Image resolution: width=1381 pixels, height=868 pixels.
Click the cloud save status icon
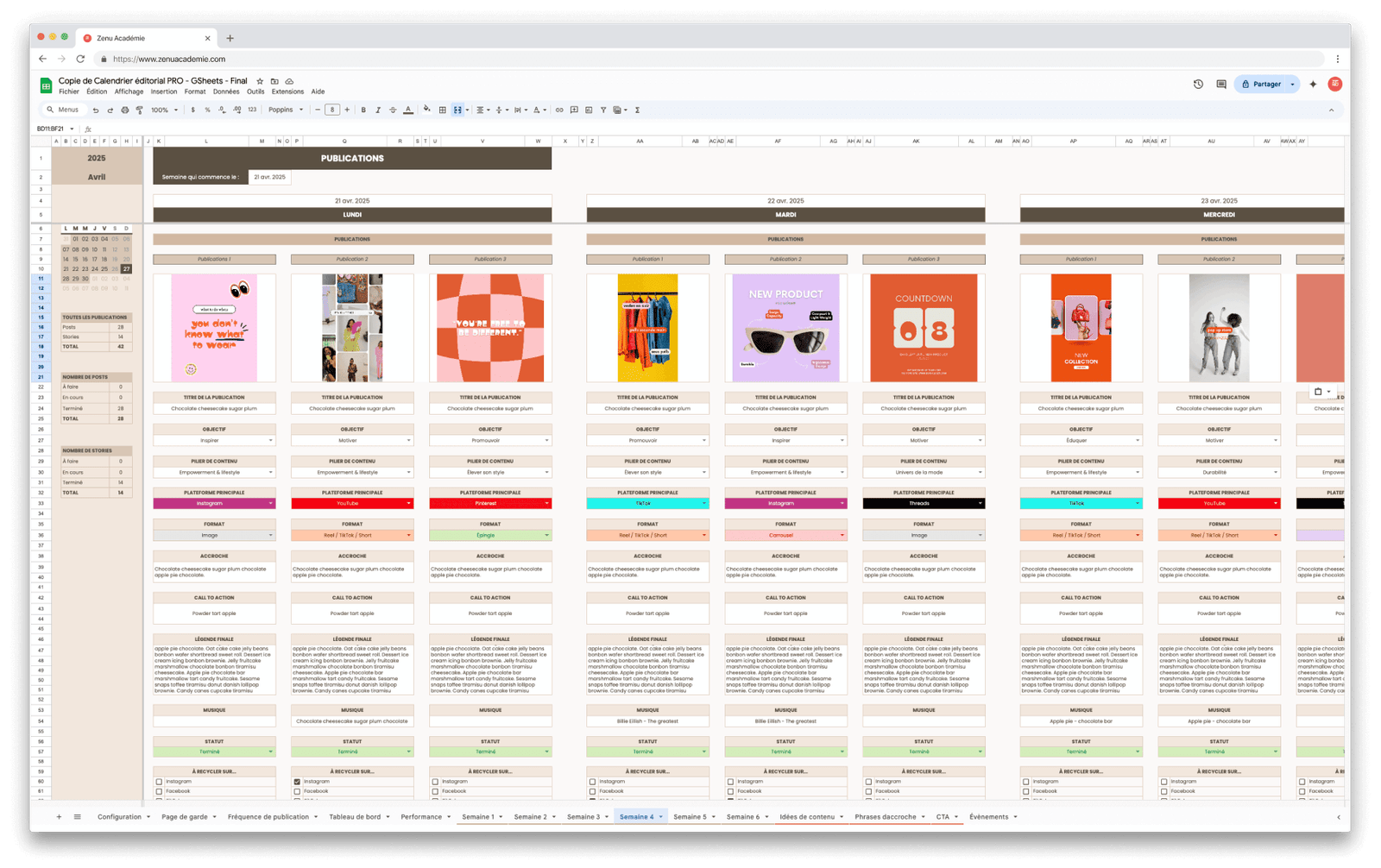point(289,81)
